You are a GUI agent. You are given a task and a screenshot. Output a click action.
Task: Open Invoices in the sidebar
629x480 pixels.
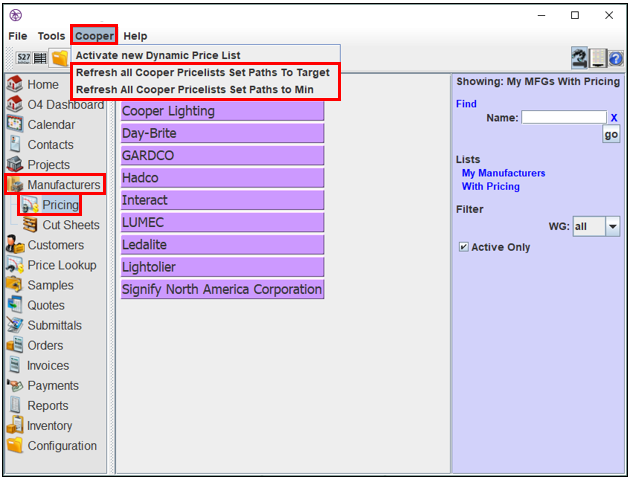[x=38, y=365]
